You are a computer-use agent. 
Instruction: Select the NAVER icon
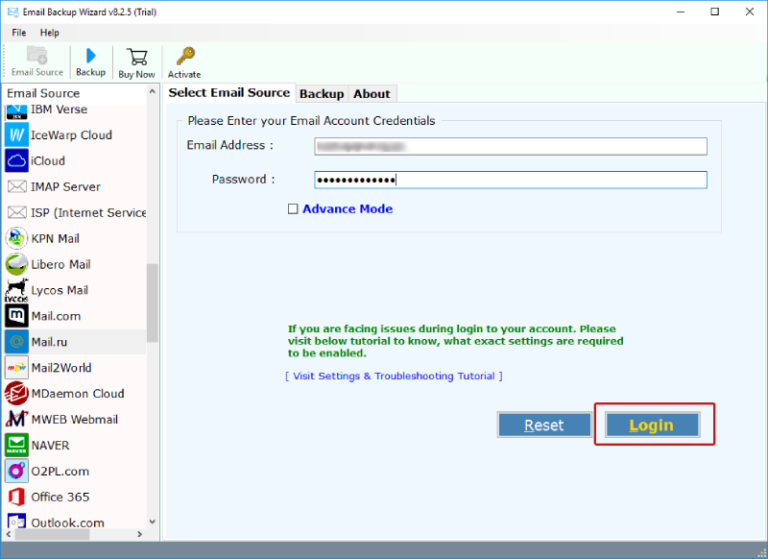[x=17, y=445]
